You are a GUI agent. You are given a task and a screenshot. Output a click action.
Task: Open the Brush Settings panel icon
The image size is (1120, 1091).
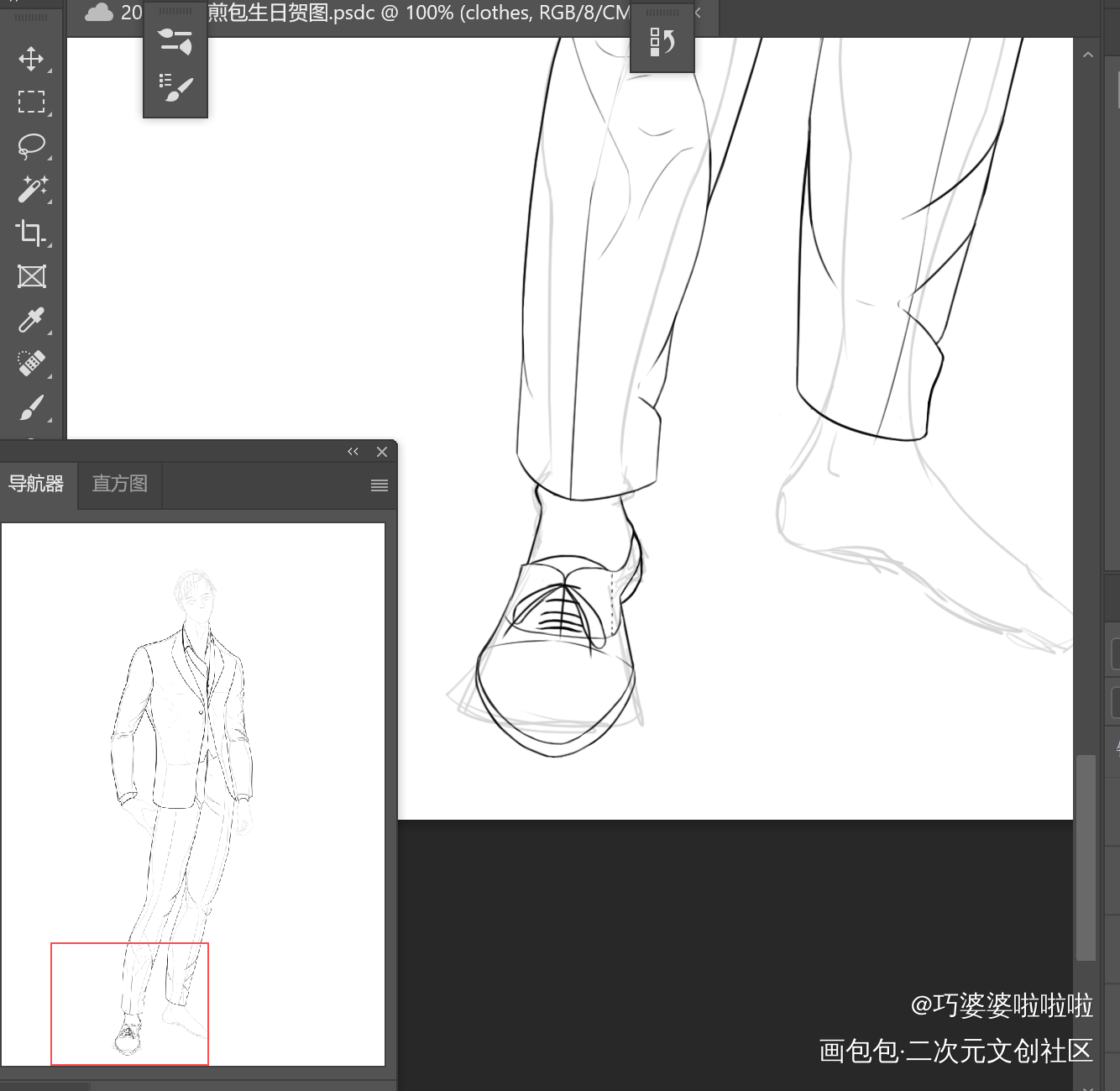pyautogui.click(x=175, y=41)
